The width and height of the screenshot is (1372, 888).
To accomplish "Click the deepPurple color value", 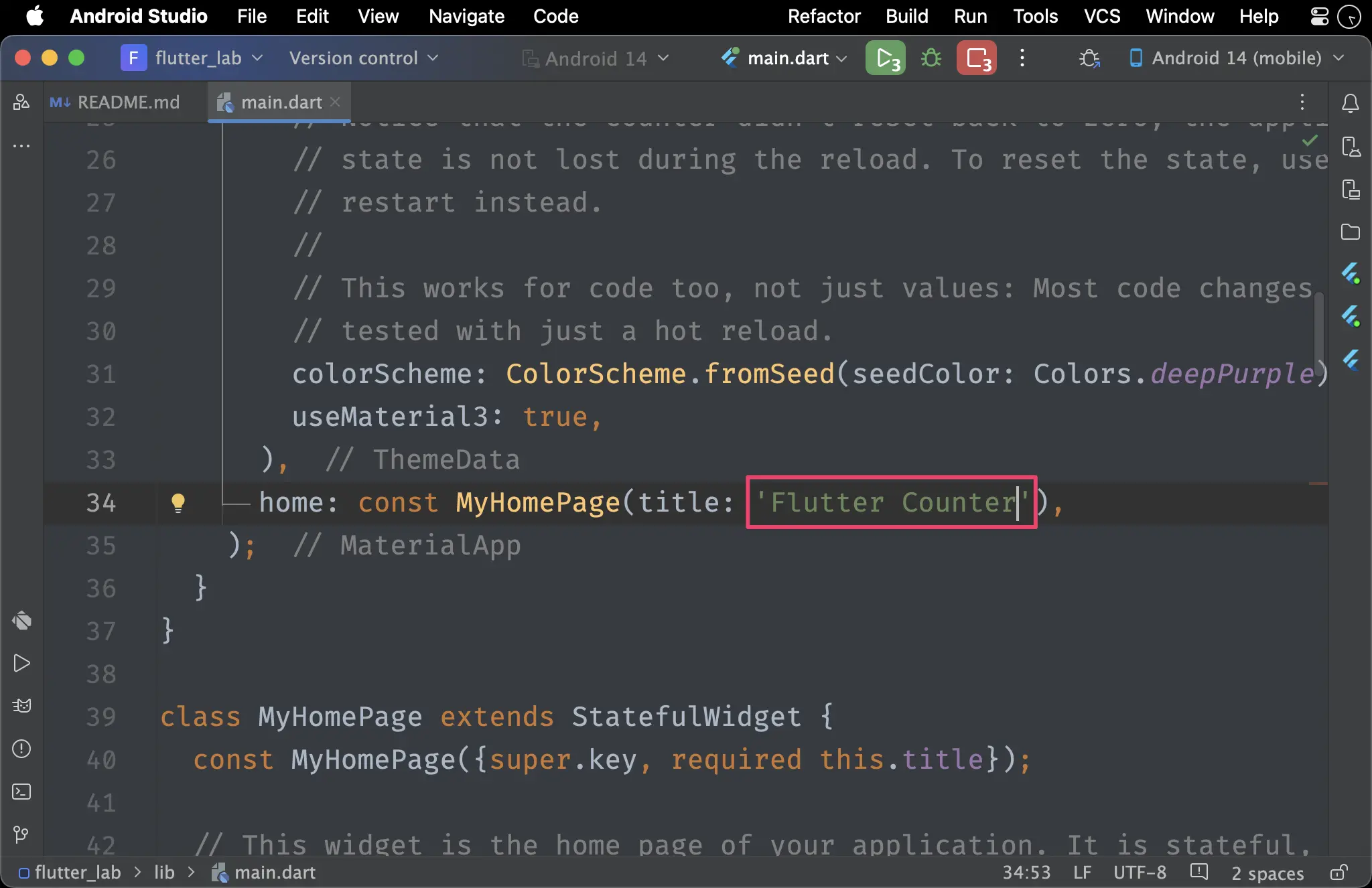I will coord(1232,374).
